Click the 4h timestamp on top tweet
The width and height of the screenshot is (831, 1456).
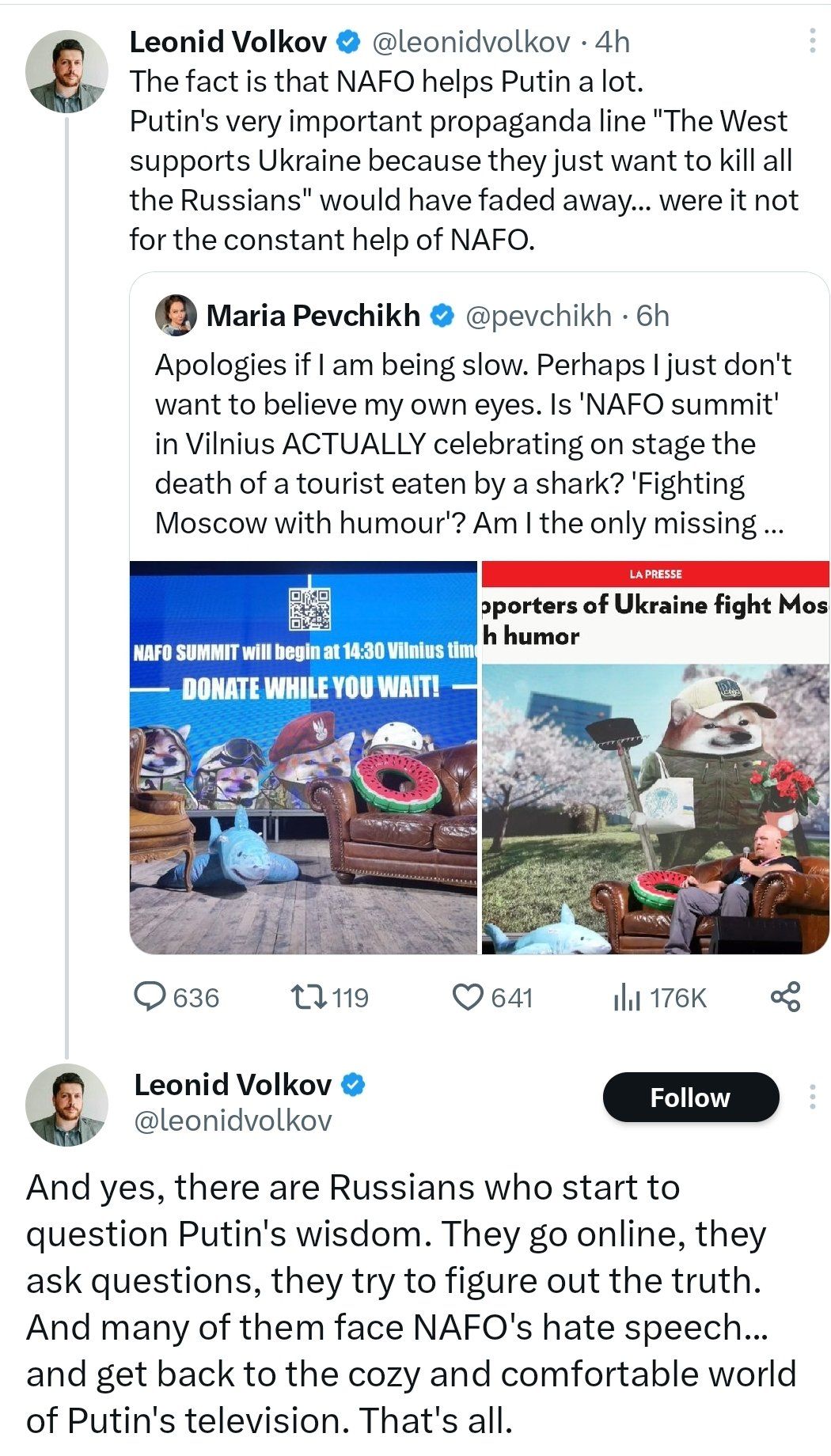pyautogui.click(x=613, y=42)
